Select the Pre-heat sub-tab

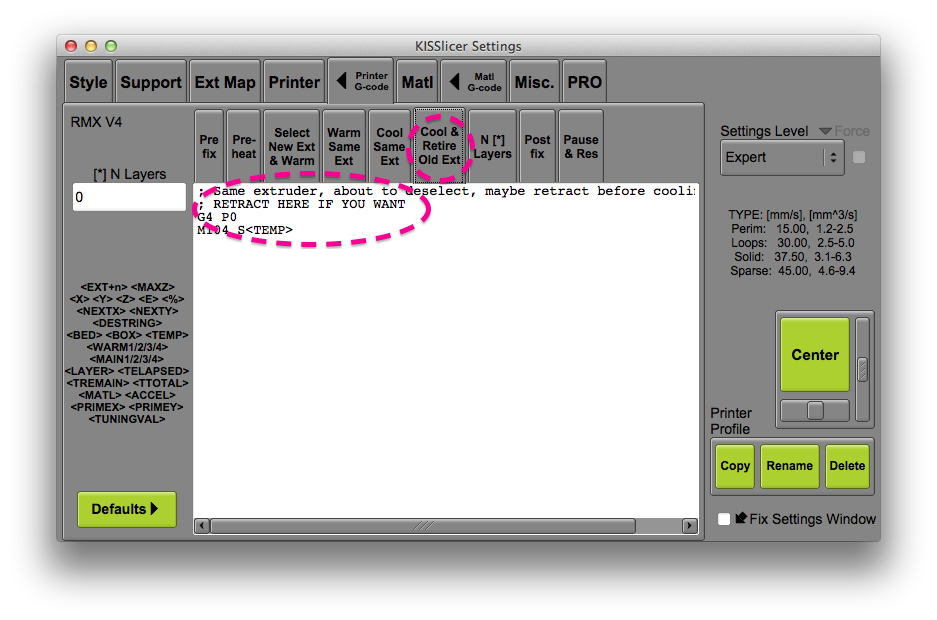[244, 146]
